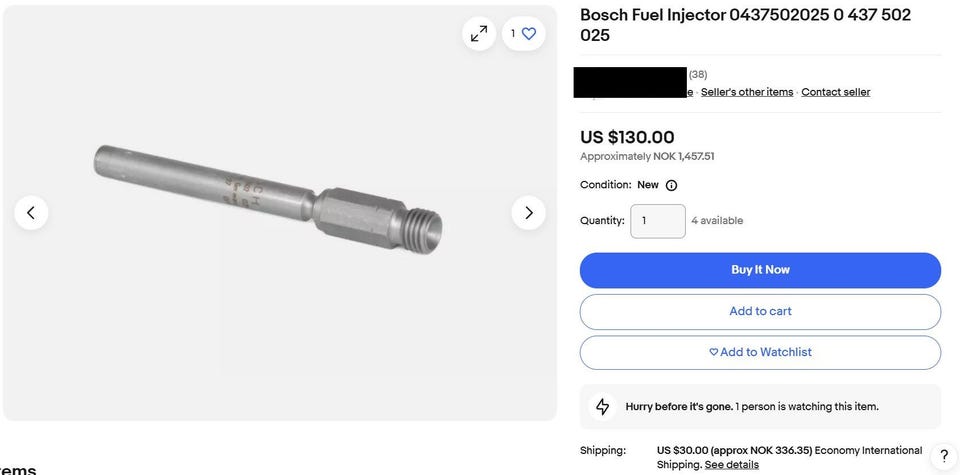The width and height of the screenshot is (960, 475).
Task: Open the condition info icon
Action: 671,185
